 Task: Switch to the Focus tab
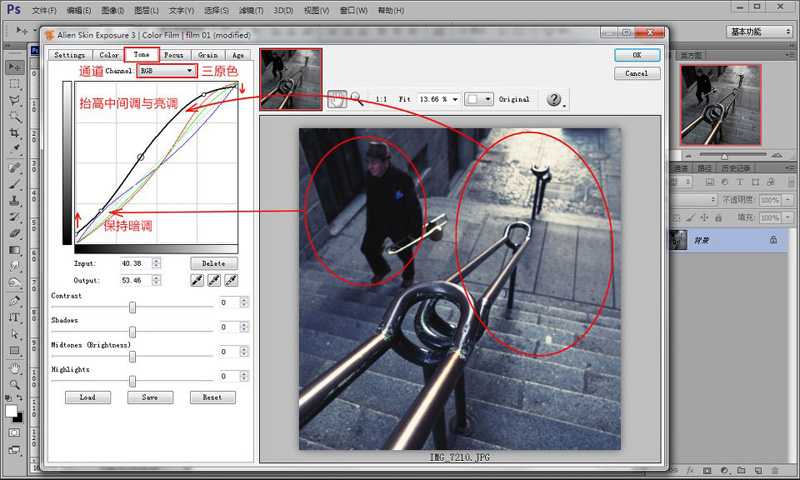click(x=173, y=55)
